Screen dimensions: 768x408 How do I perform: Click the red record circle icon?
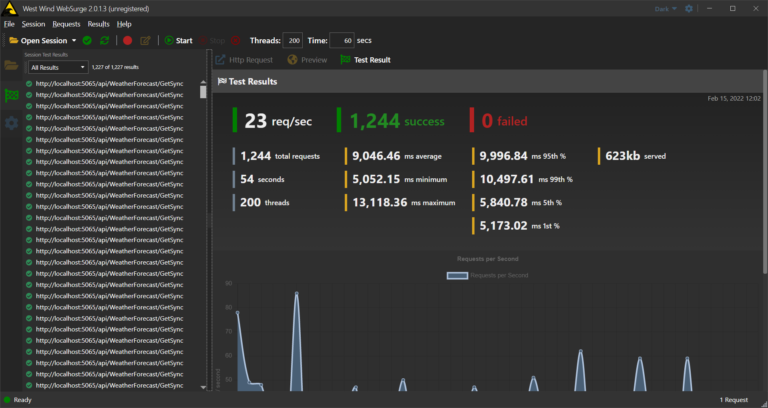click(x=127, y=41)
